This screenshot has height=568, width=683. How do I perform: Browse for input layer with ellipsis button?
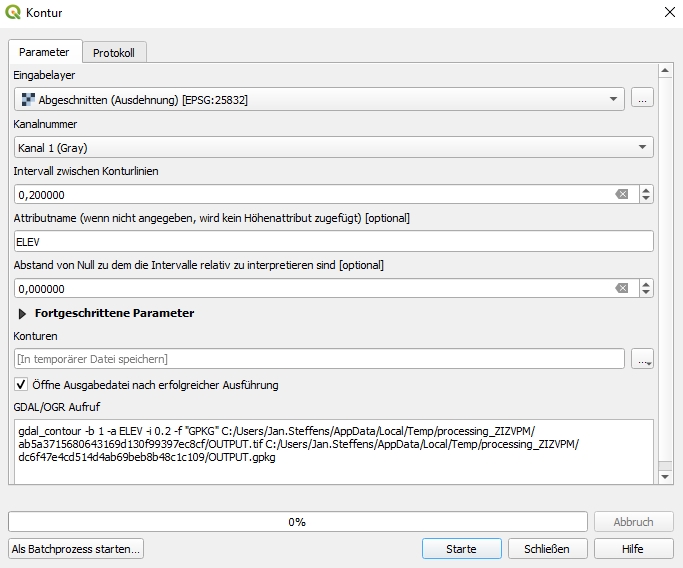pos(642,99)
